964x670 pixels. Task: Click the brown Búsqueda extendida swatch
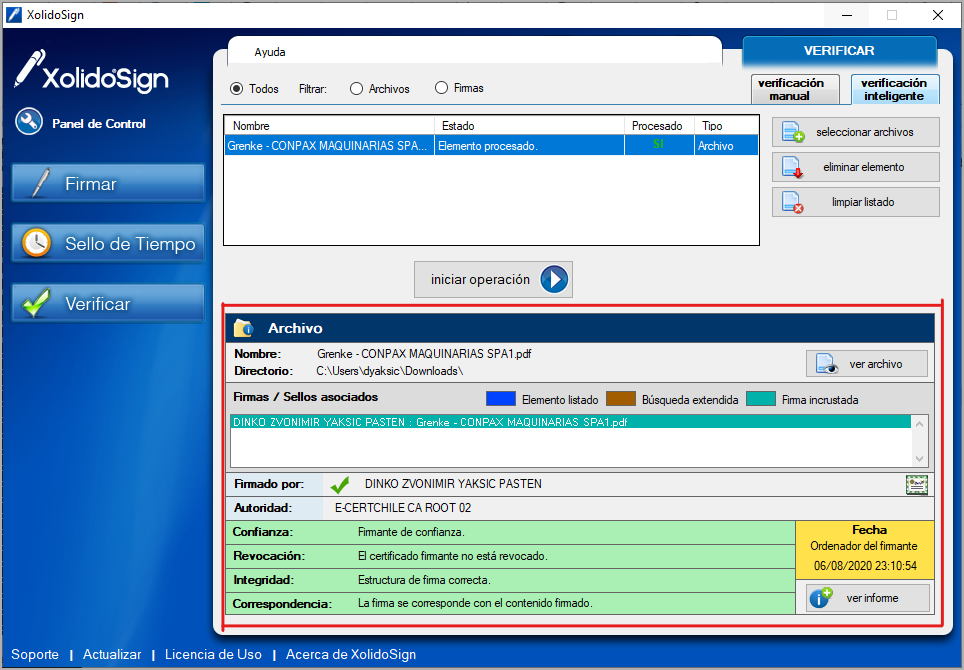point(620,399)
